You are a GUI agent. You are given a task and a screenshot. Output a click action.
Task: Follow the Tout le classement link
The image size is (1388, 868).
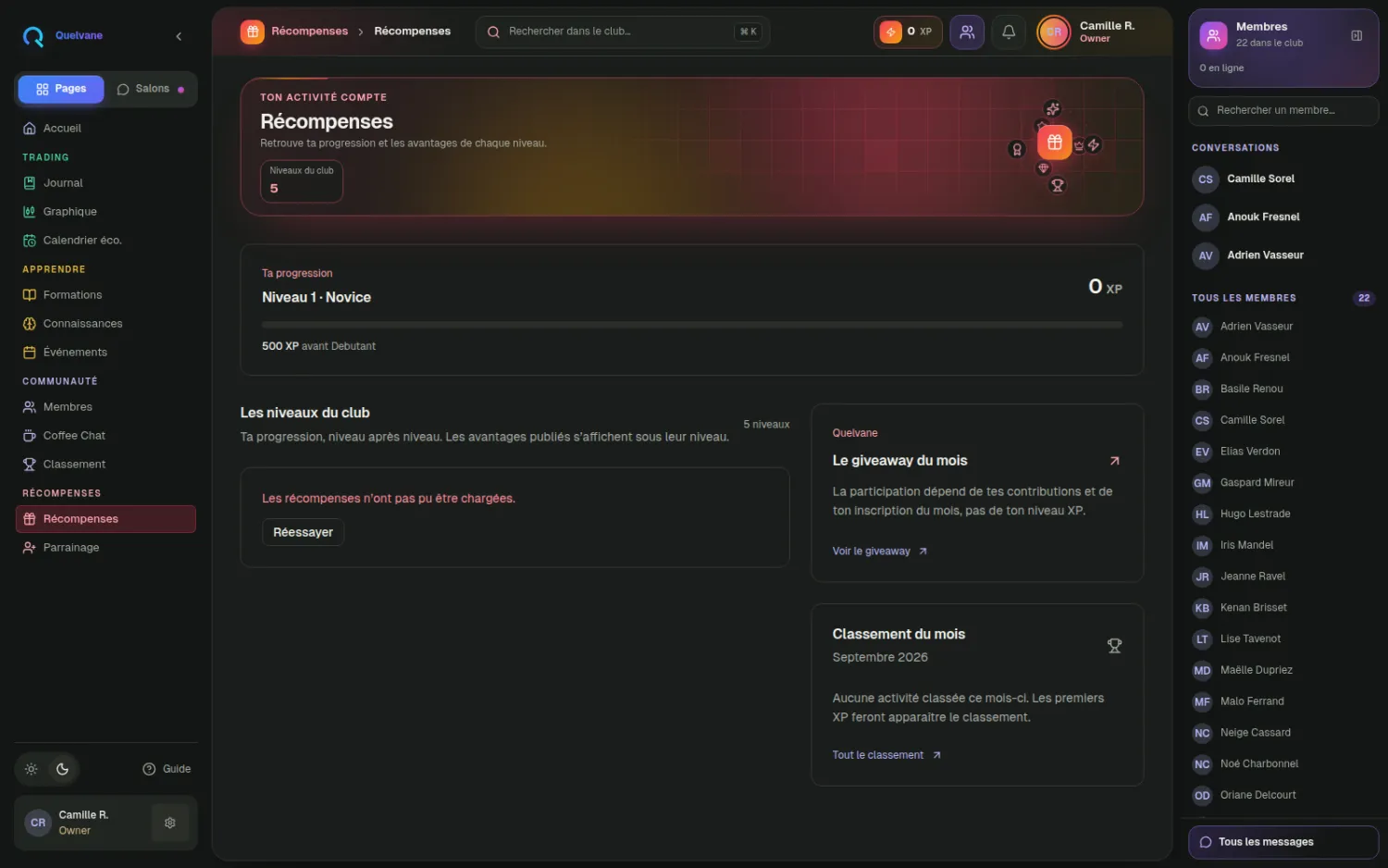point(886,755)
